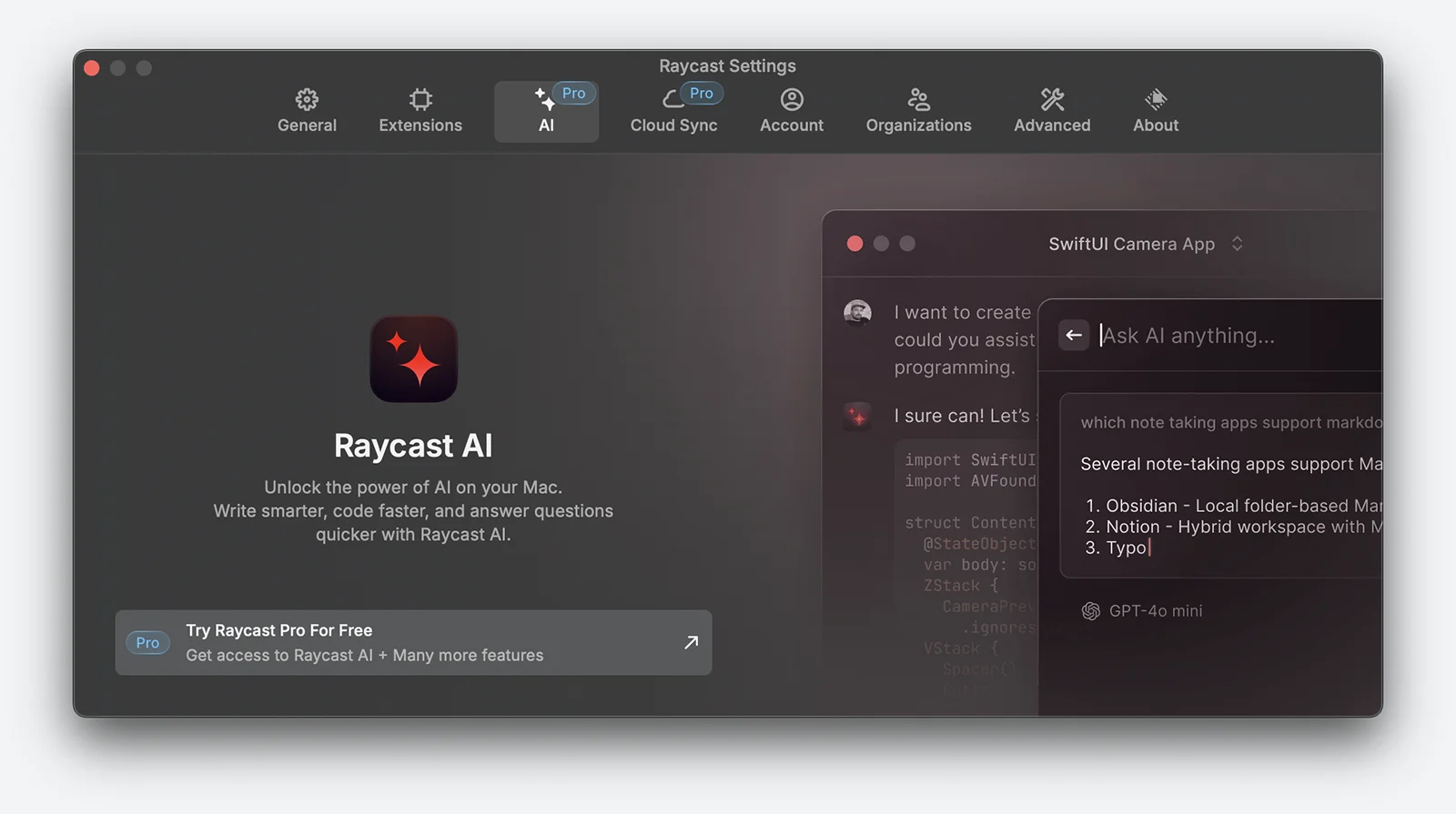Click the Pro badge on the banner
Screen dimensions: 1456x814
[147, 642]
